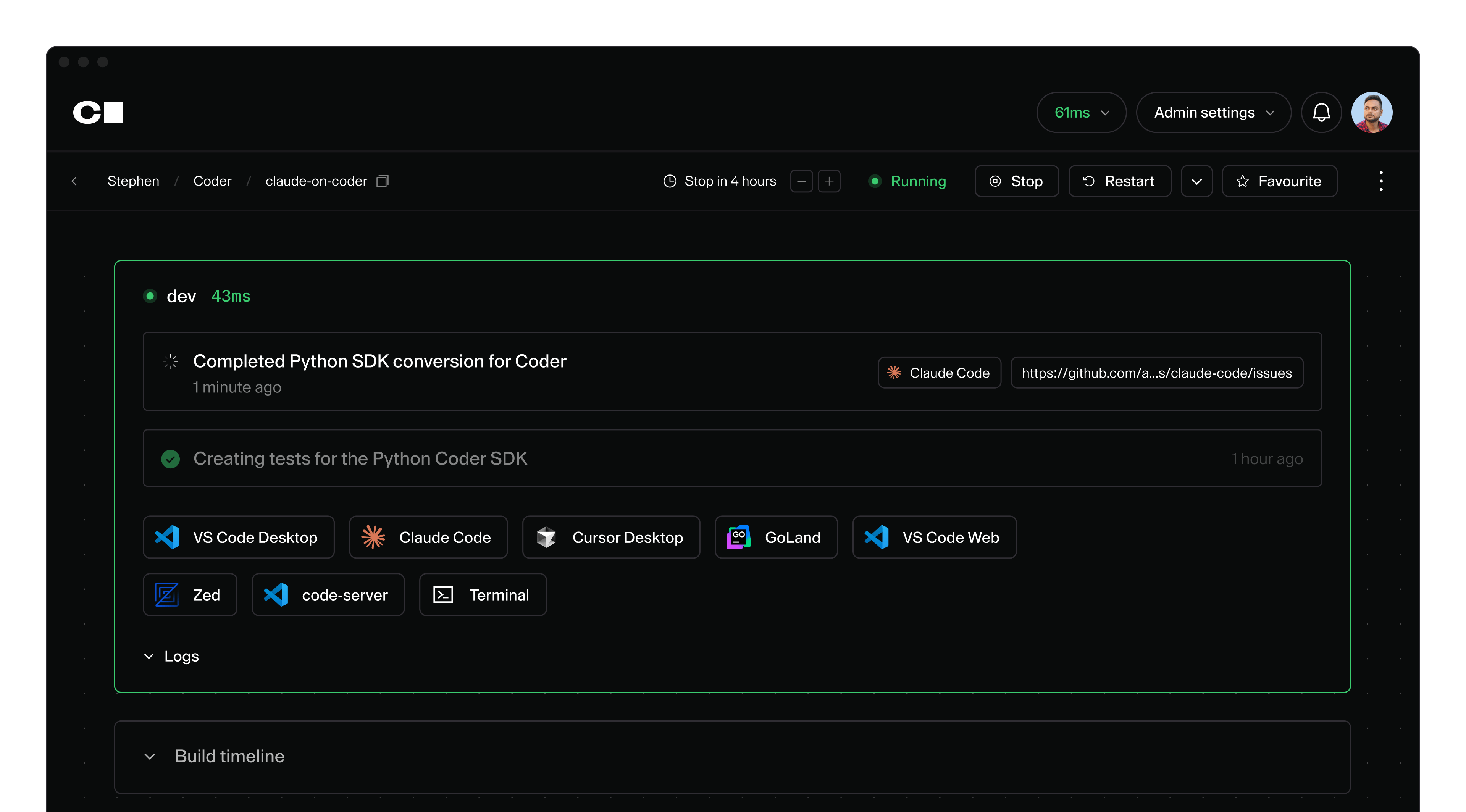Screen dimensions: 1466x812
Task: Launch Claude Code application
Action: tap(428, 537)
